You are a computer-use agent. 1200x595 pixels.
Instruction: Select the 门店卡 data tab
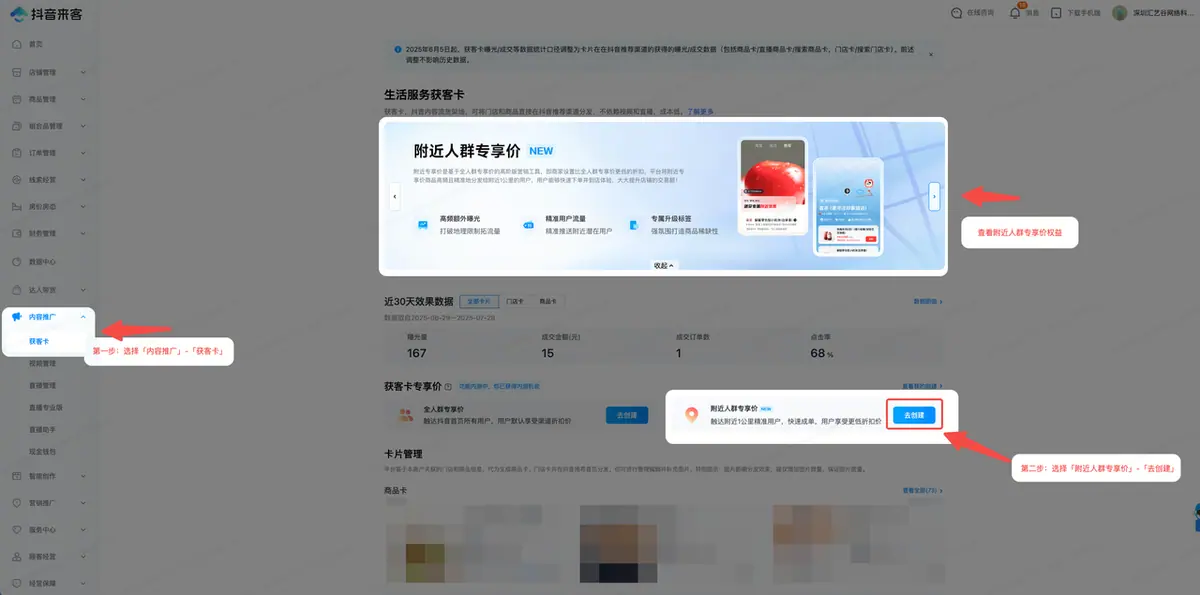click(x=515, y=301)
